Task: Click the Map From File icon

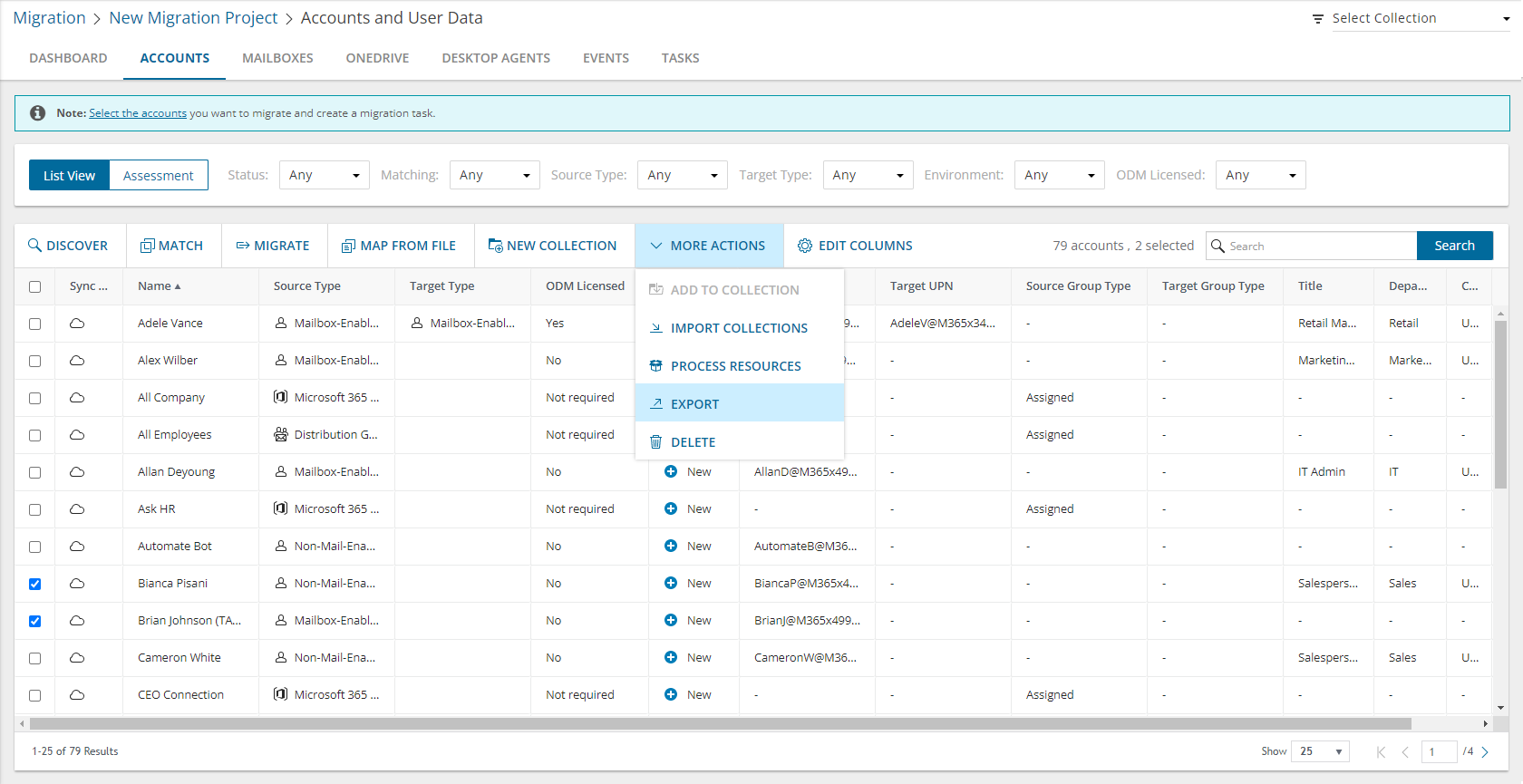Action: (x=348, y=246)
